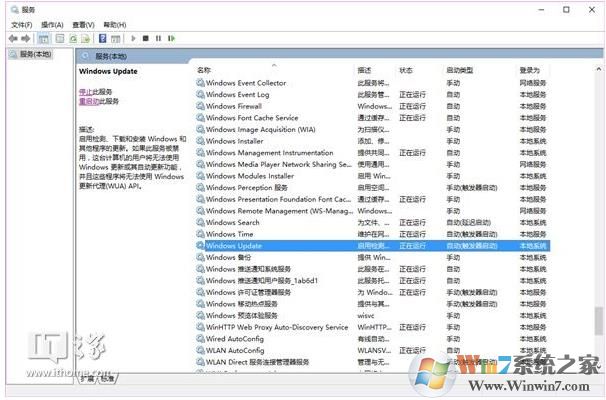Viewport: 606px width, 400px height.
Task: Select WLAN Direct 服务连接管理器服务 row
Action: pyautogui.click(x=373, y=362)
